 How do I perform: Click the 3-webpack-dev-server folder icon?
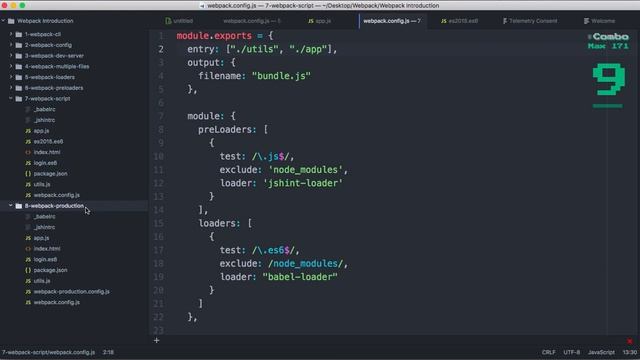[x=19, y=56]
